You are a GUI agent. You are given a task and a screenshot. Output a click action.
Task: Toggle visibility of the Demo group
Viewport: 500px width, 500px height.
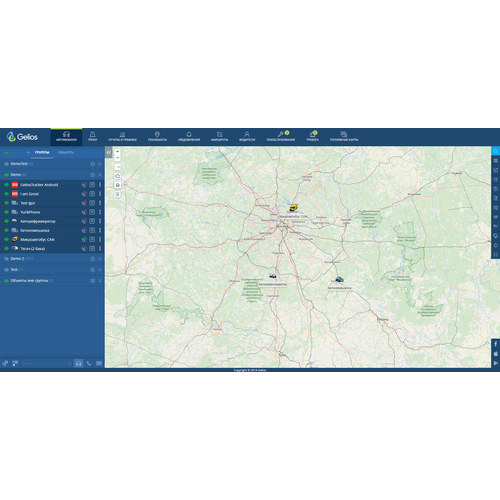coord(6,175)
